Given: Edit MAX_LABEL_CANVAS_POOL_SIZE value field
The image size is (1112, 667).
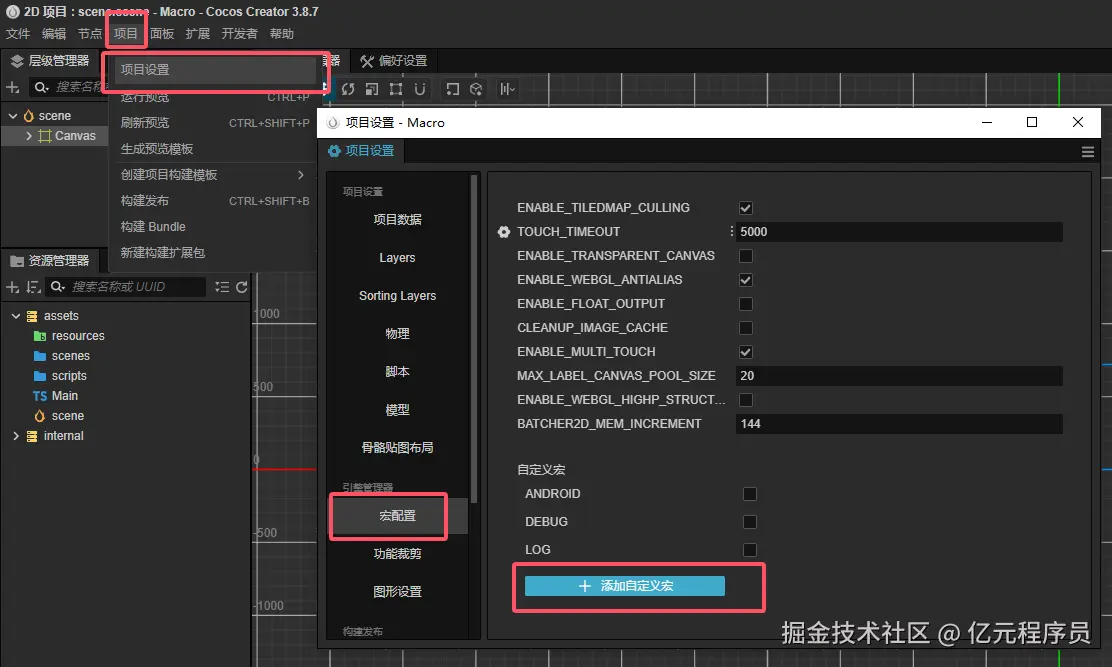Looking at the screenshot, I should [899, 376].
